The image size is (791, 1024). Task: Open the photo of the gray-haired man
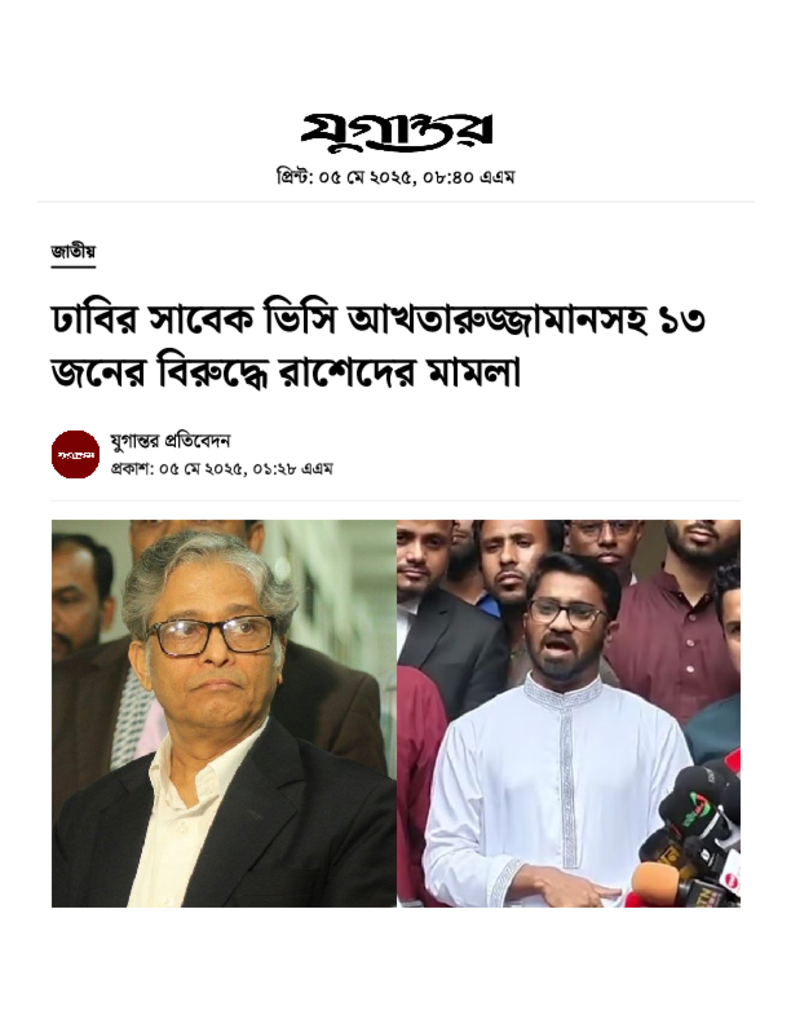[x=224, y=713]
